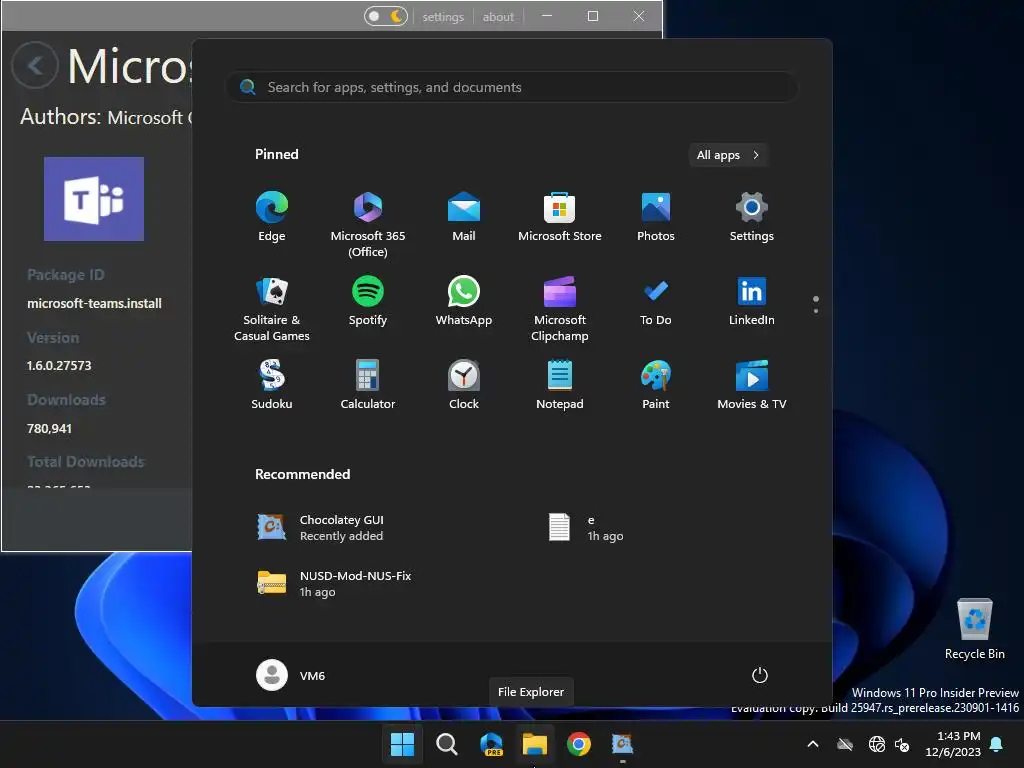This screenshot has height=768, width=1024.
Task: Open Edge from pinned apps
Action: tap(272, 217)
